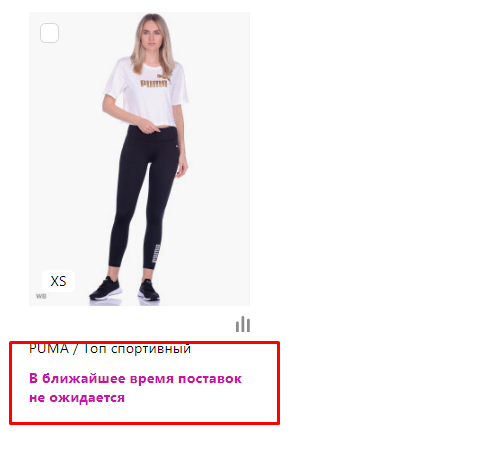Click the 'В ближайшее время поставок' notice line
Image resolution: width=483 pixels, height=461 pixels.
135,379
